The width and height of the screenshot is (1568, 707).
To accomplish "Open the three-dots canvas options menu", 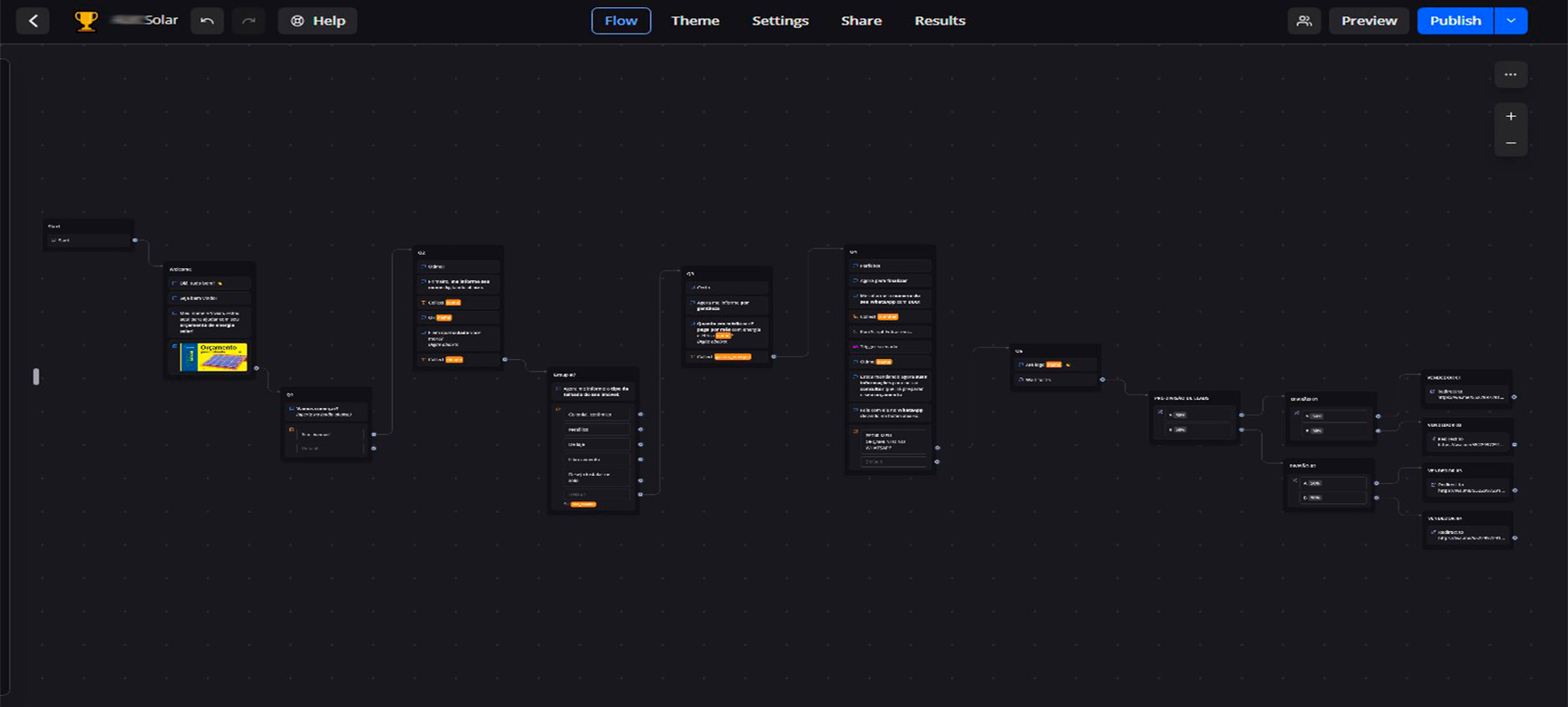I will (1511, 75).
